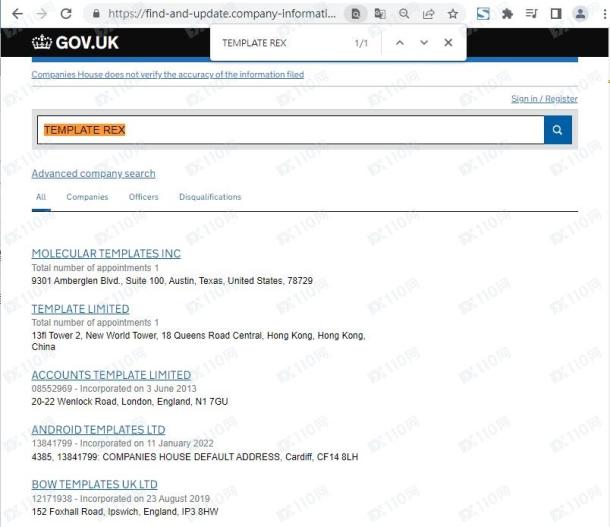Open ANDROID TEMPLATES LTD result
This screenshot has height=527, width=610.
click(x=98, y=430)
